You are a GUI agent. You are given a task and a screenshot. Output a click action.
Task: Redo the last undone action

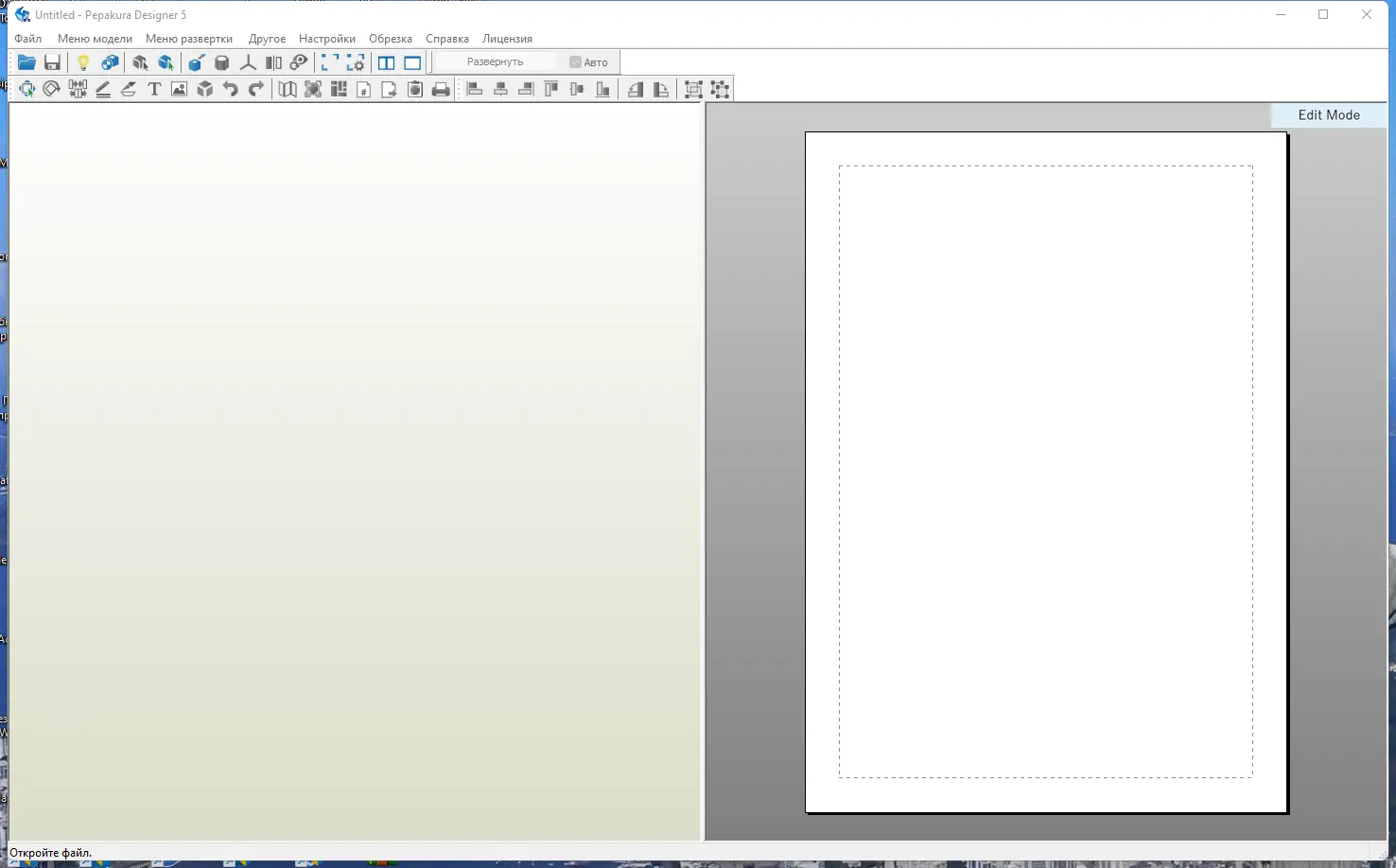(x=256, y=89)
